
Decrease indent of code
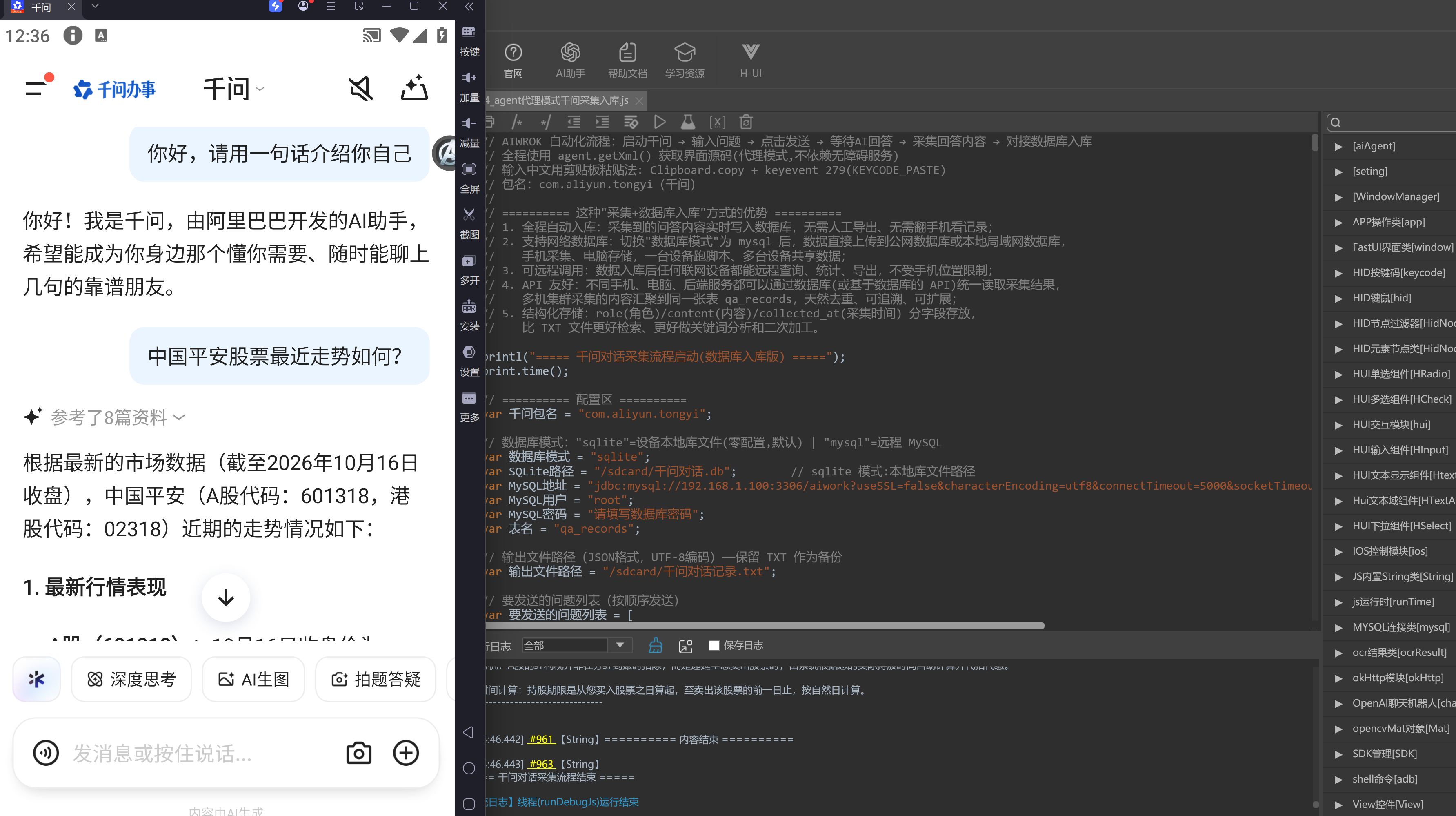pos(574,122)
